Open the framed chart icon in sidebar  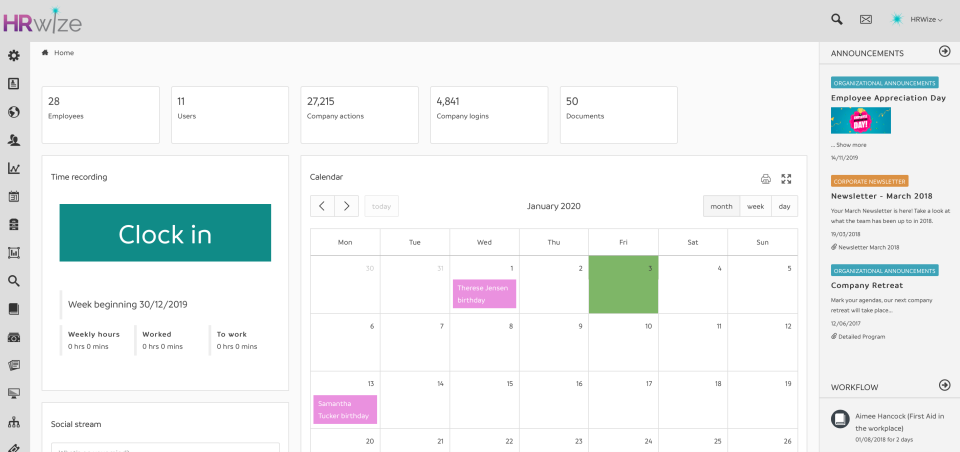pyautogui.click(x=13, y=253)
